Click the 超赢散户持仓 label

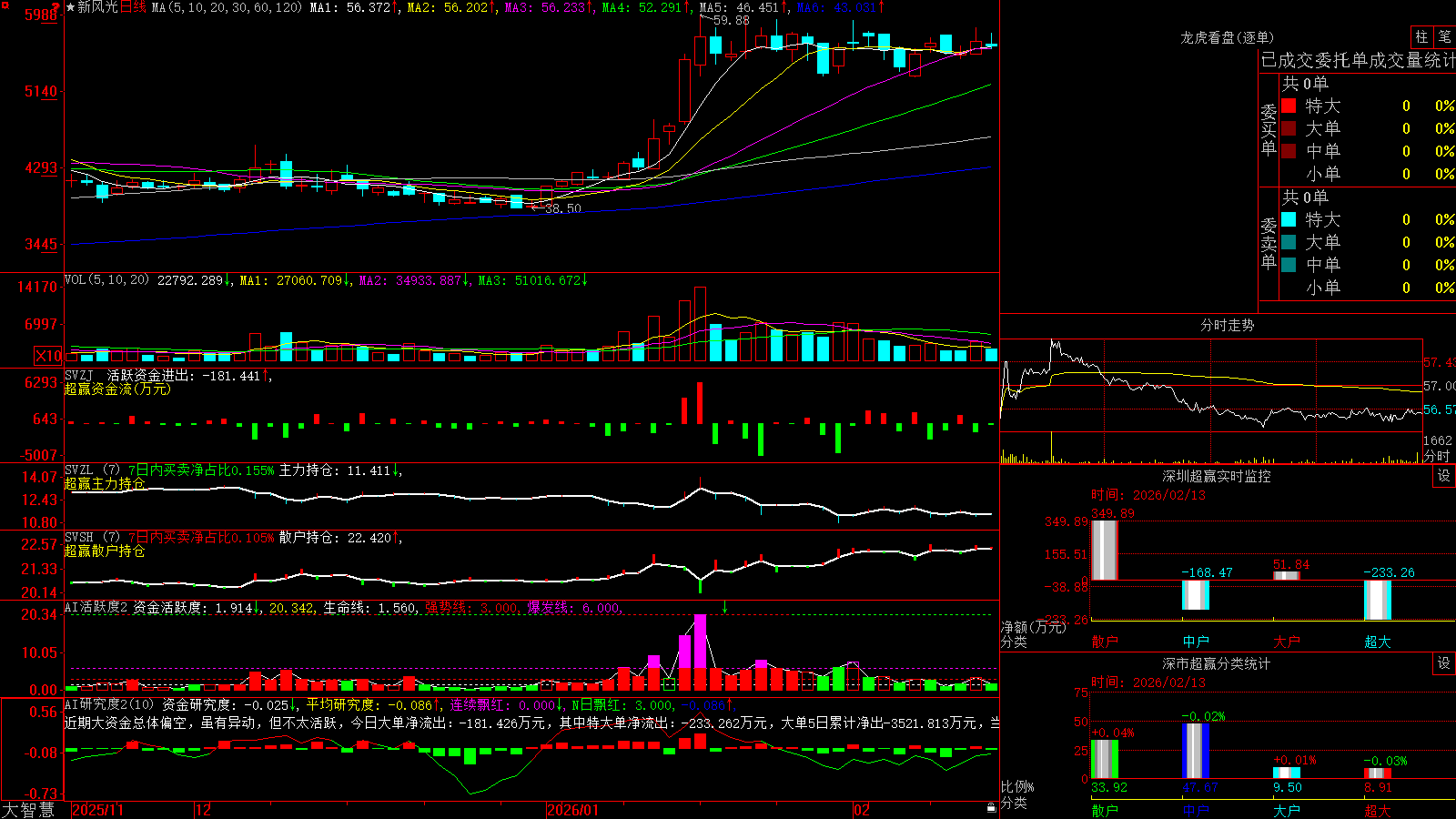(105, 551)
